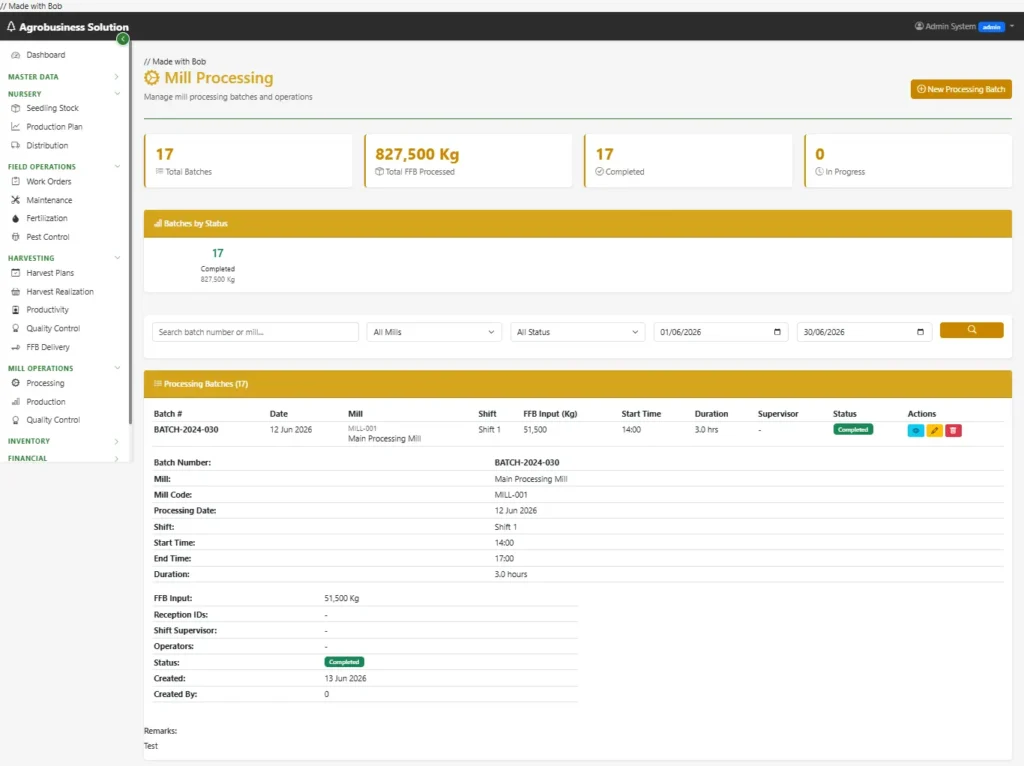Click the Distribution truck icon
Screen dimensions: 1024x766
coord(16,145)
